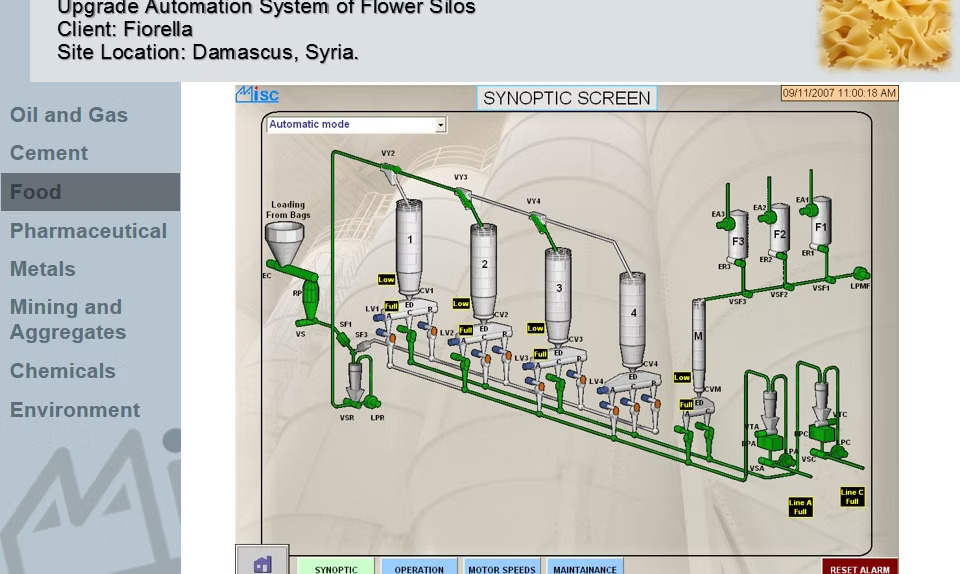Viewport: 960px width, 574px height.
Task: Switch to the OPERATION tab
Action: [418, 567]
